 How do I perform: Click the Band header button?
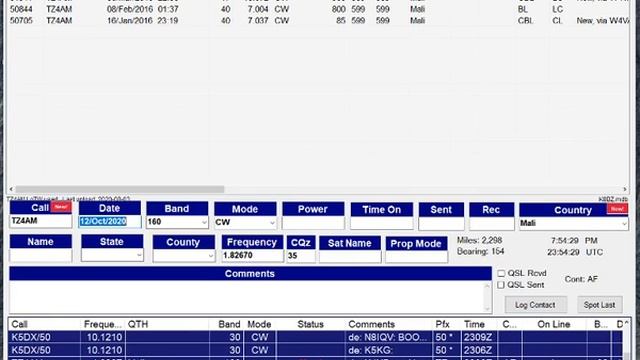[177, 209]
